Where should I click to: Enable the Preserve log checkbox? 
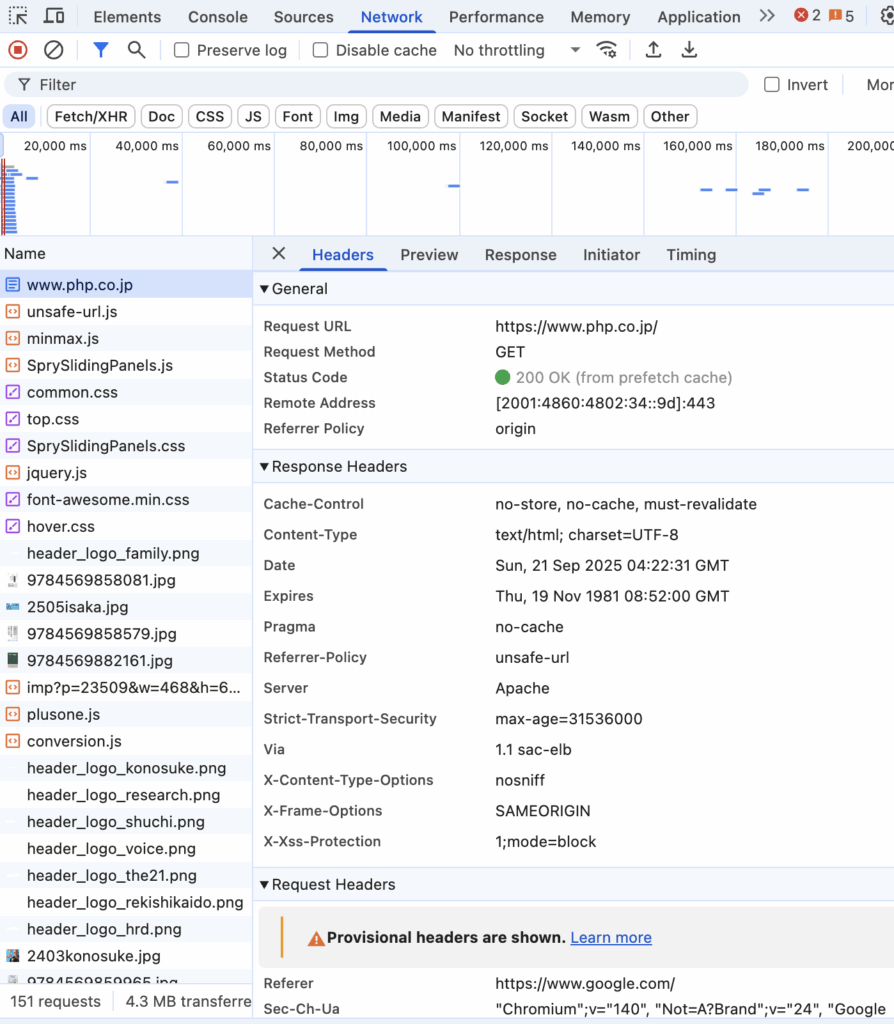click(182, 50)
